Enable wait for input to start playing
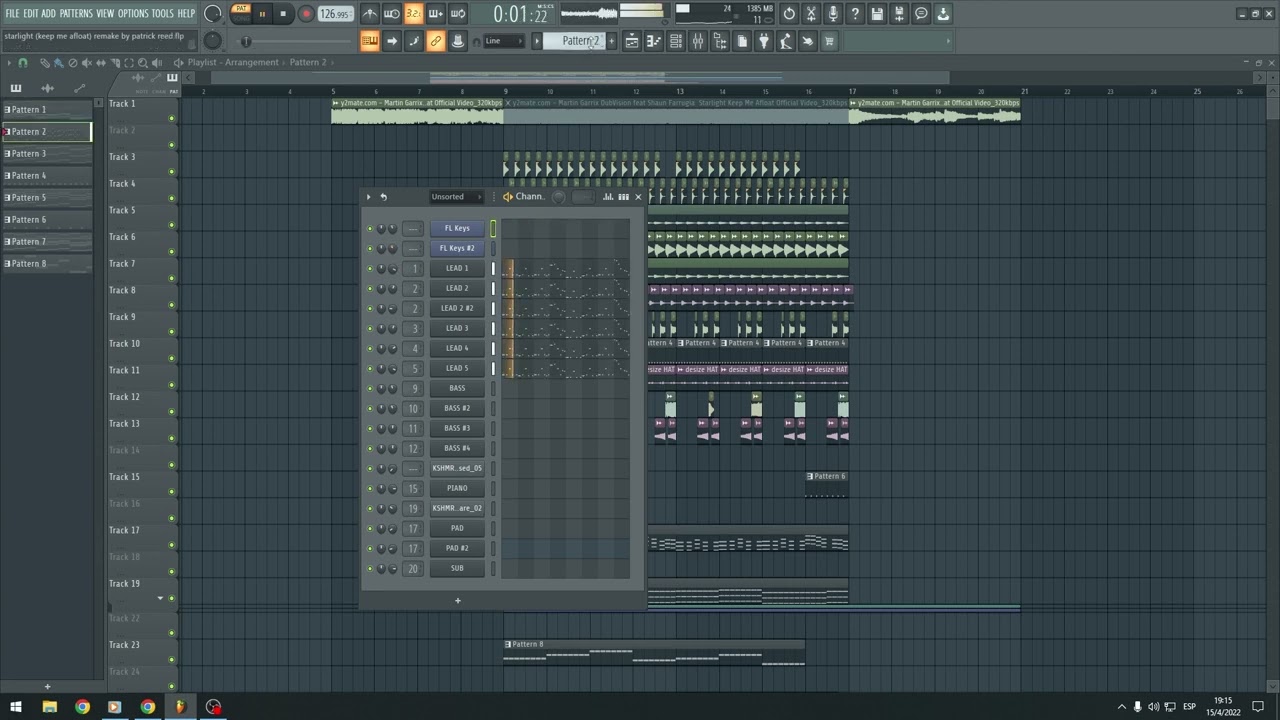The image size is (1280, 720). pos(391,14)
